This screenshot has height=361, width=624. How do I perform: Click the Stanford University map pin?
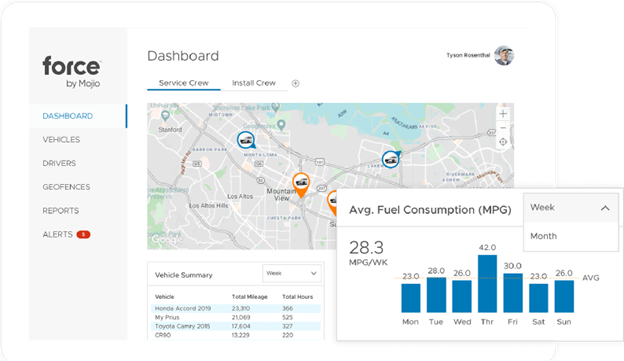tap(165, 116)
